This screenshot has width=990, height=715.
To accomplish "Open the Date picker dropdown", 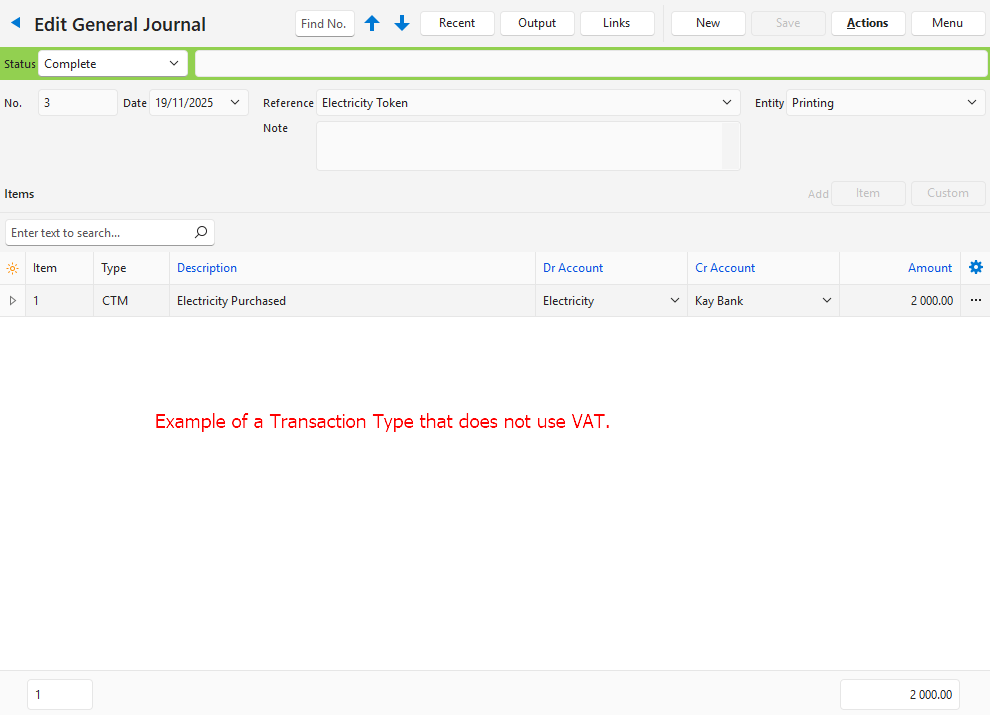I will coord(235,102).
